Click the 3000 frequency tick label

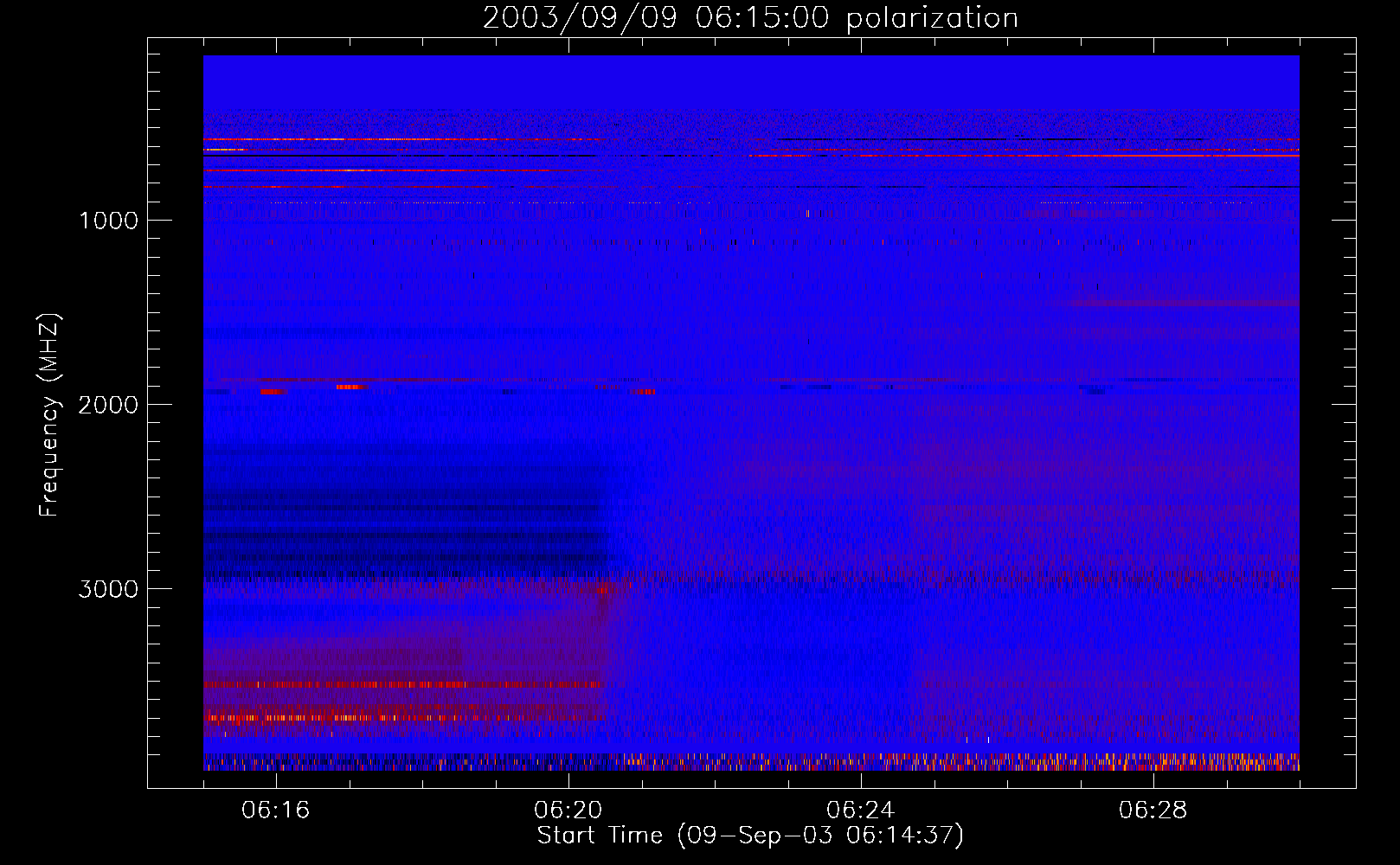(108, 589)
